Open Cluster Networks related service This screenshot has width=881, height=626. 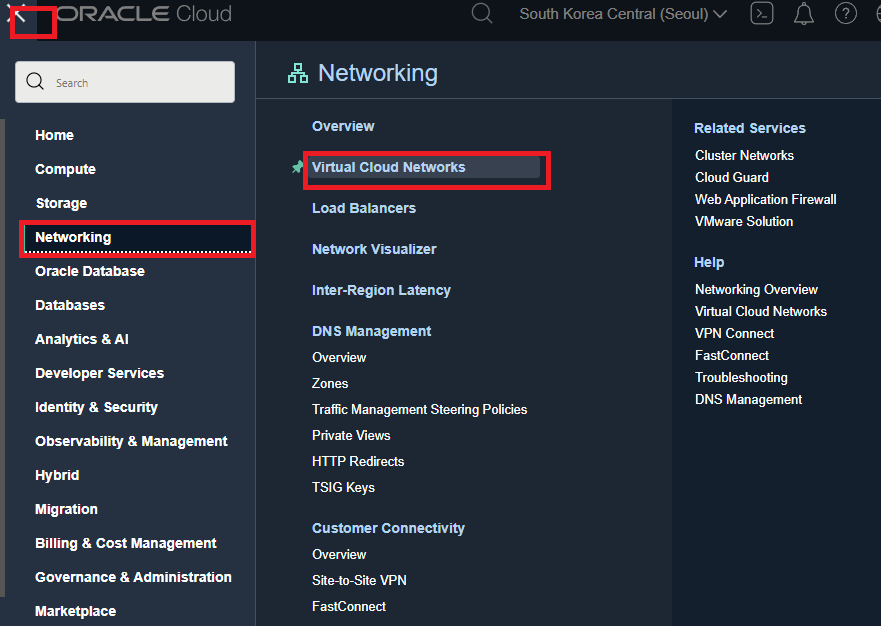click(x=744, y=156)
